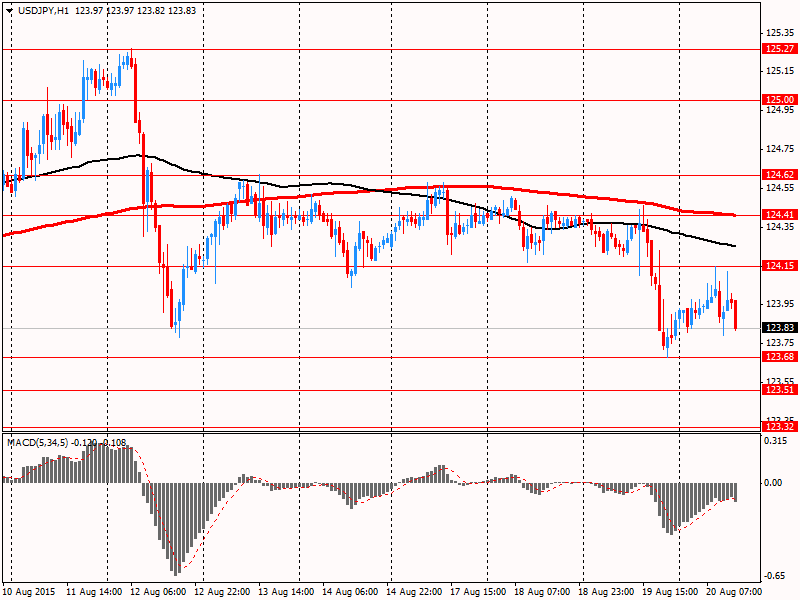This screenshot has width=800, height=600.
Task: Select the 124.62 red price level label
Action: tap(780, 175)
